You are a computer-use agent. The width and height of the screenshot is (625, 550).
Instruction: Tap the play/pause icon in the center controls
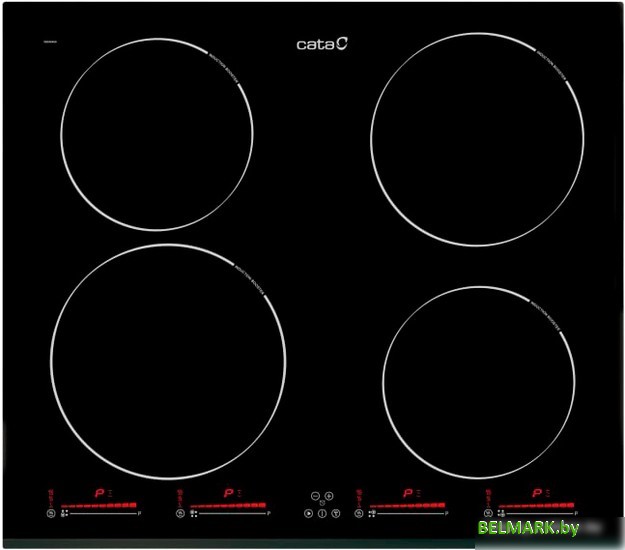click(x=308, y=513)
